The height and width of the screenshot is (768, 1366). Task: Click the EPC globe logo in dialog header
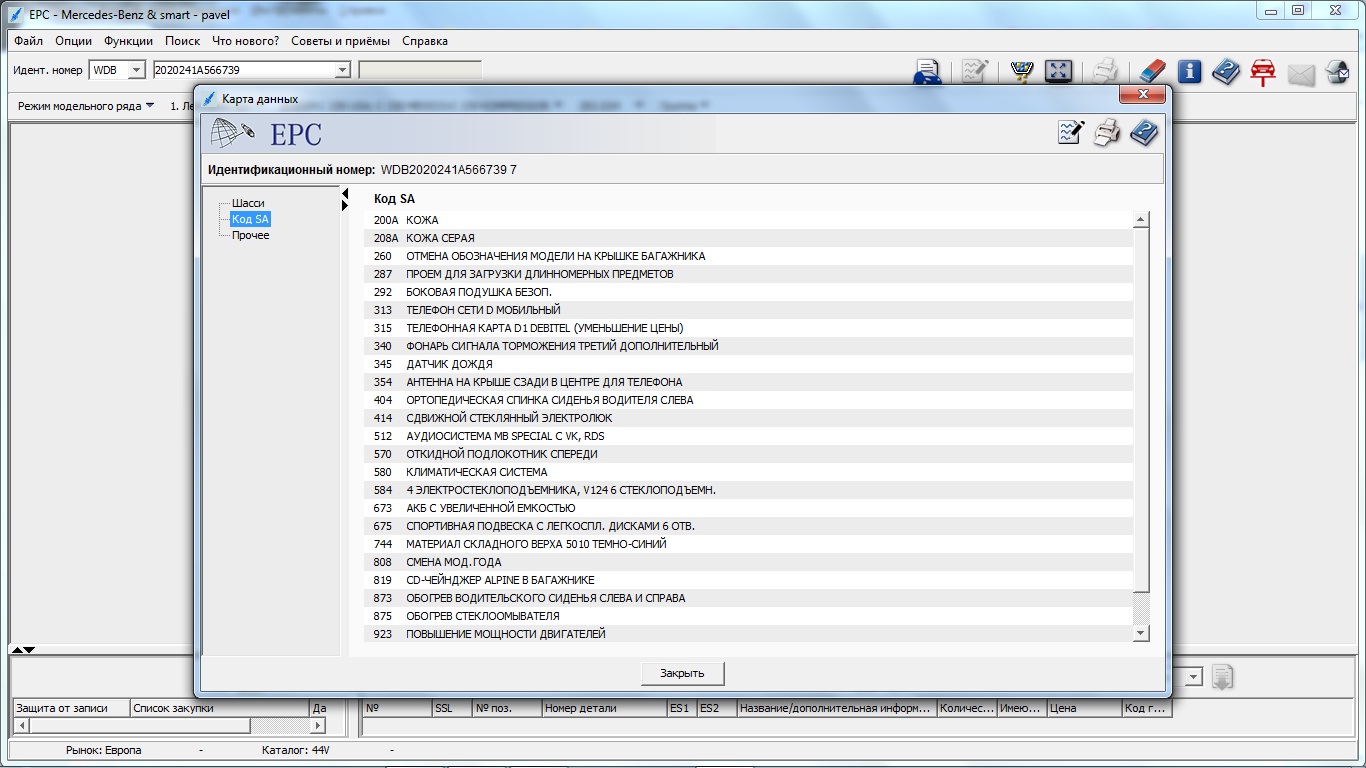tap(233, 133)
